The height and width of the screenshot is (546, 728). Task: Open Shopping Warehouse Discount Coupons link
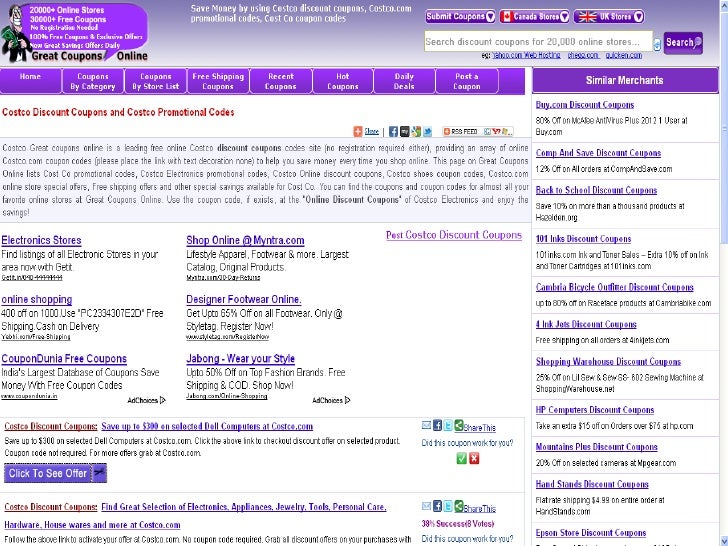pyautogui.click(x=608, y=362)
